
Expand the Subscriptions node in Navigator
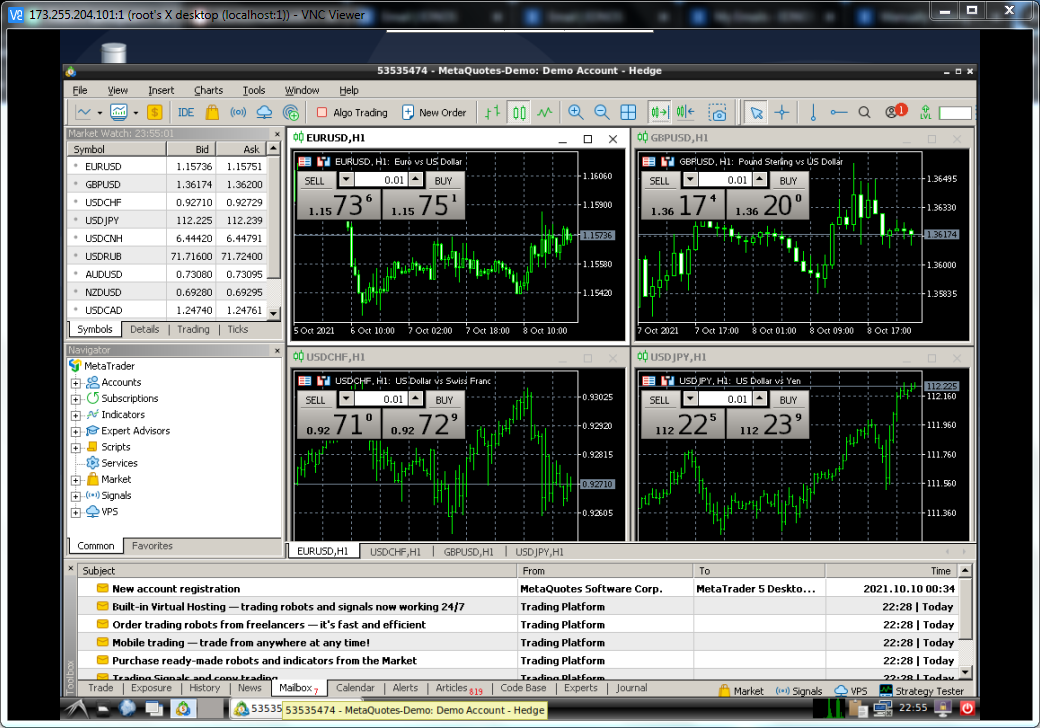pos(76,399)
